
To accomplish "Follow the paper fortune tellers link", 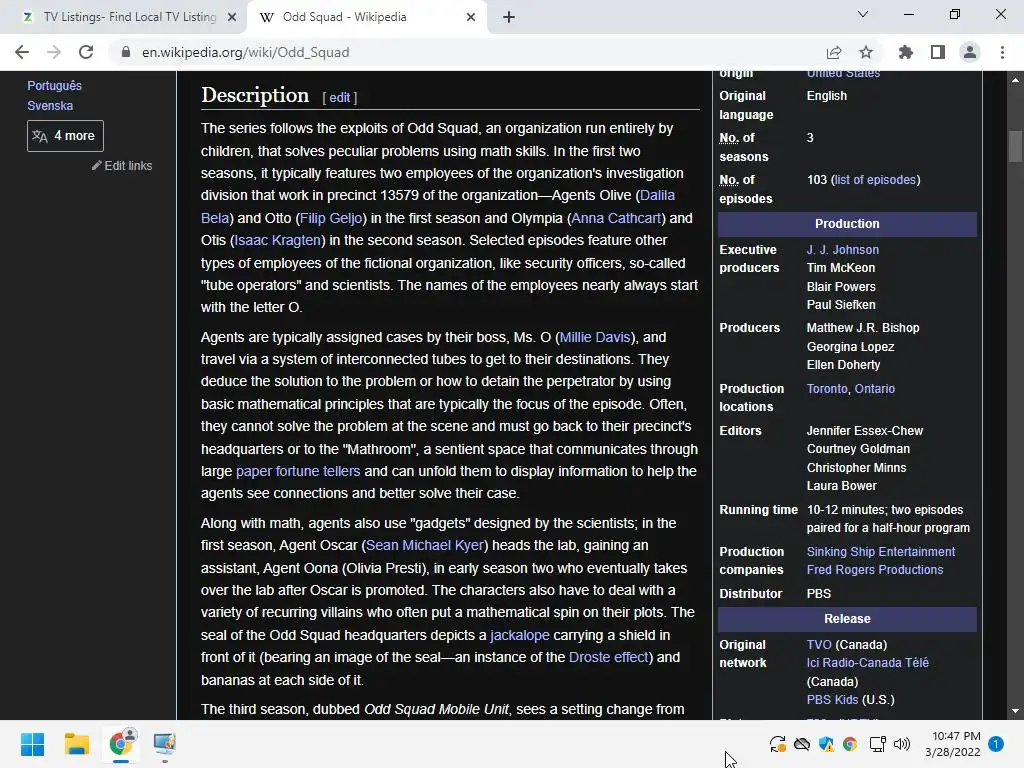I will click(298, 472).
